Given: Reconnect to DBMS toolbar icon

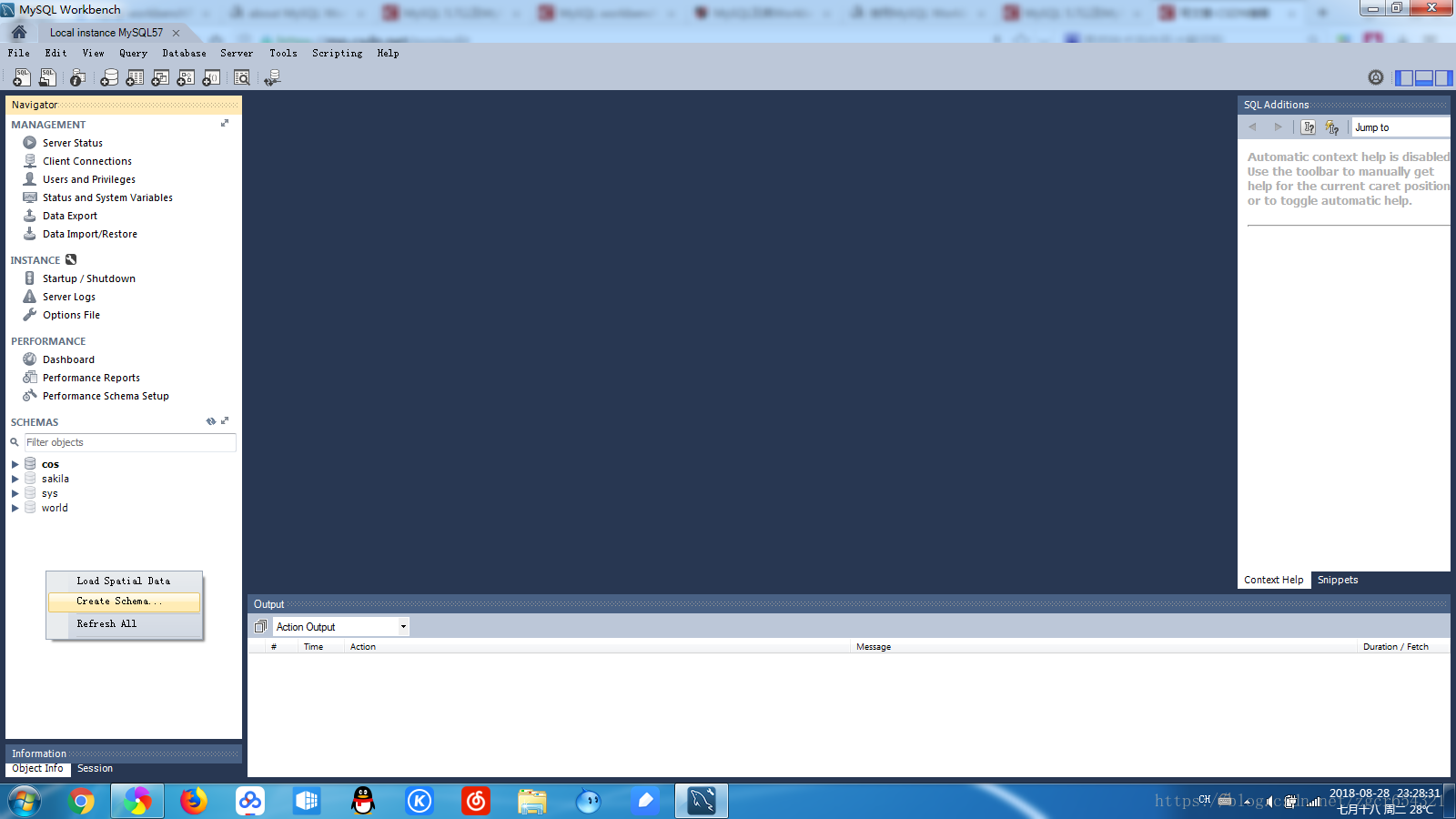Looking at the screenshot, I should [272, 78].
